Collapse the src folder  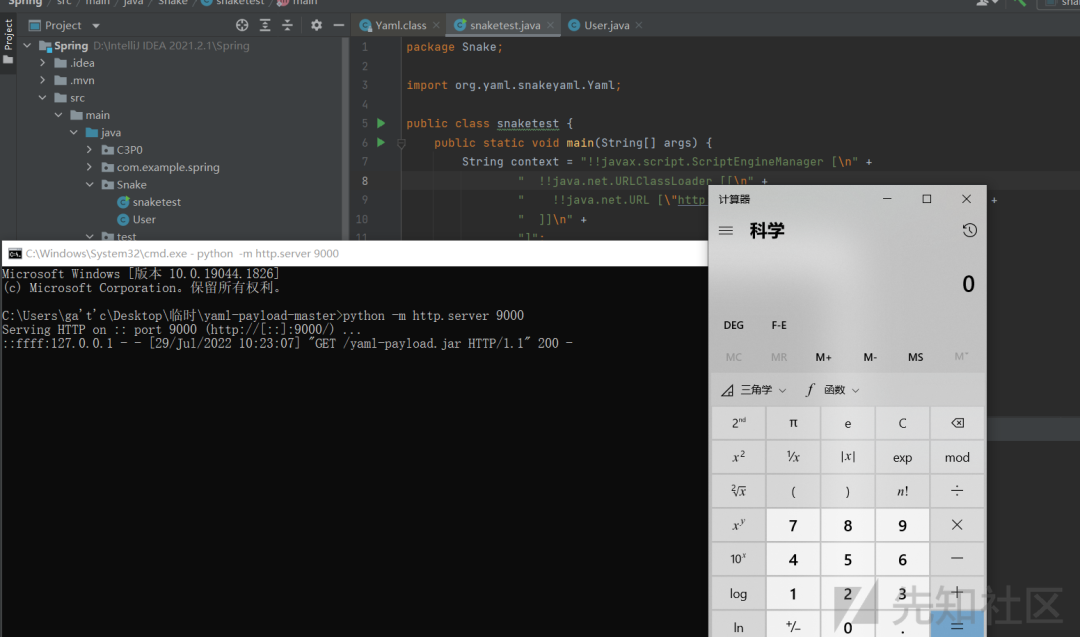43,98
